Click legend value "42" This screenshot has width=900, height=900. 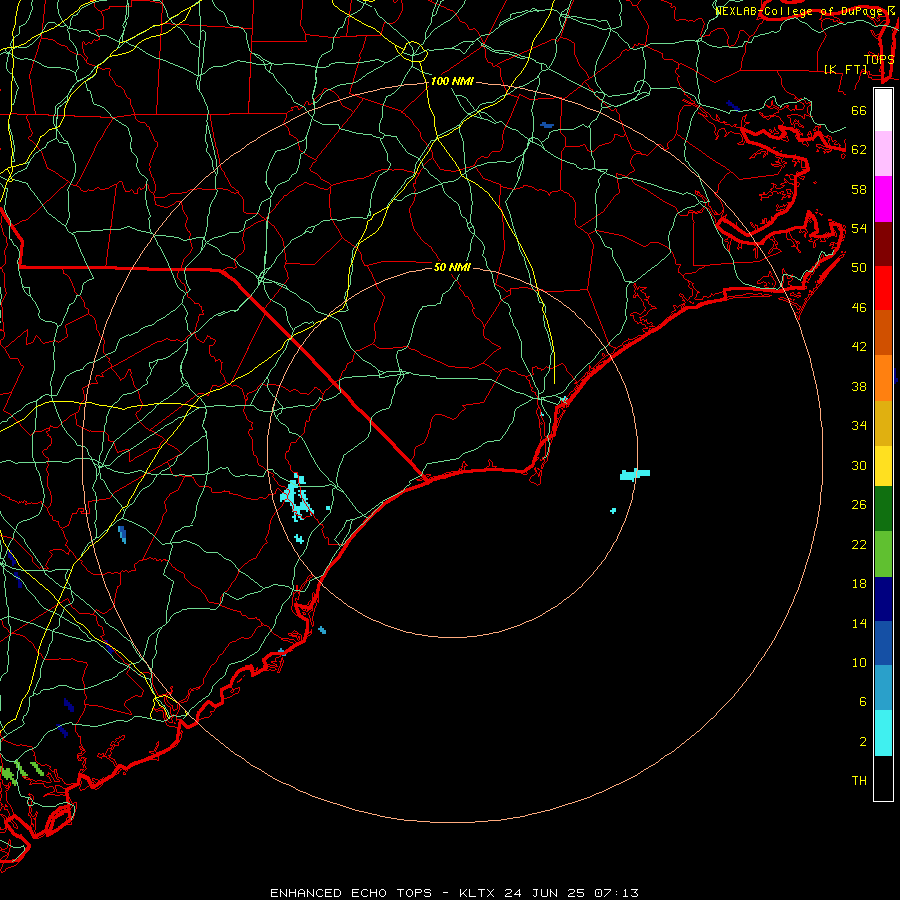[x=859, y=347]
